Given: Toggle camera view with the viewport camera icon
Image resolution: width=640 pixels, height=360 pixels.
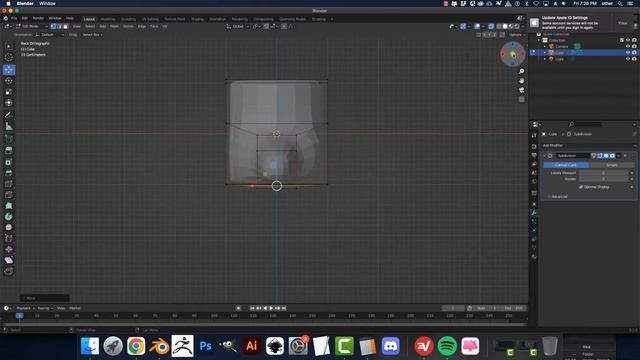Looking at the screenshot, I should pos(521,90).
